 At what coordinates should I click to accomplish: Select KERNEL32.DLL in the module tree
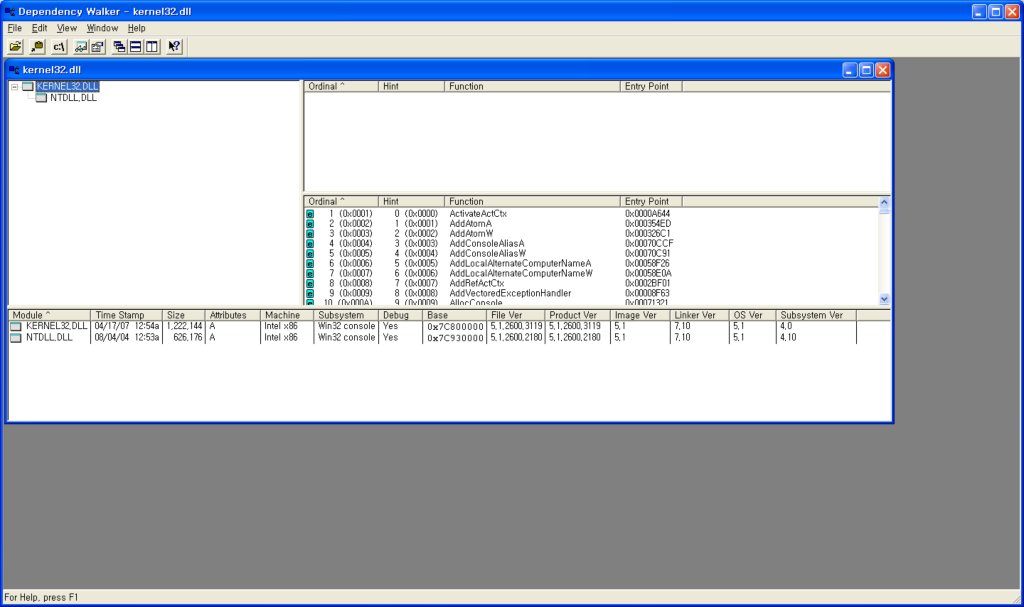tap(67, 86)
